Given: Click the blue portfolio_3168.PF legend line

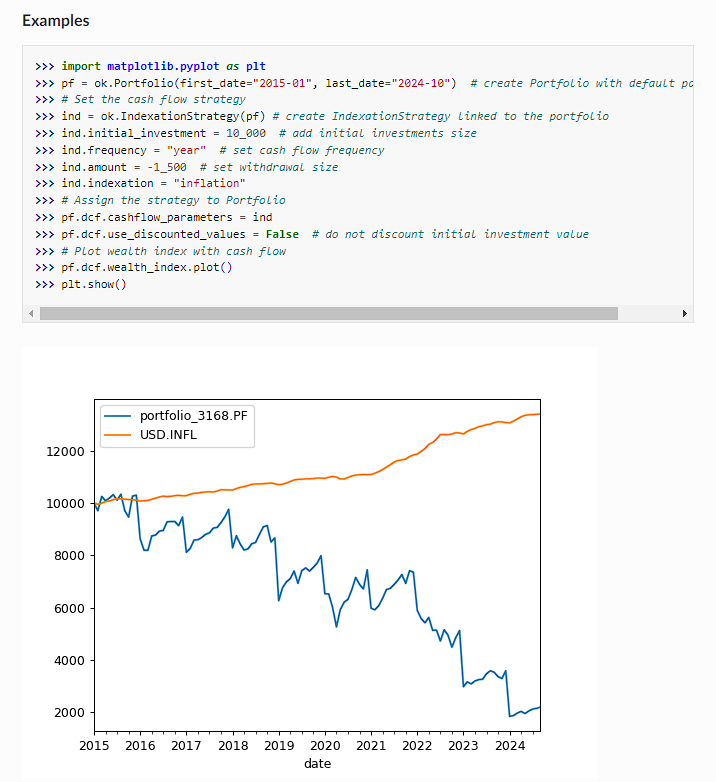Looking at the screenshot, I should (x=119, y=416).
